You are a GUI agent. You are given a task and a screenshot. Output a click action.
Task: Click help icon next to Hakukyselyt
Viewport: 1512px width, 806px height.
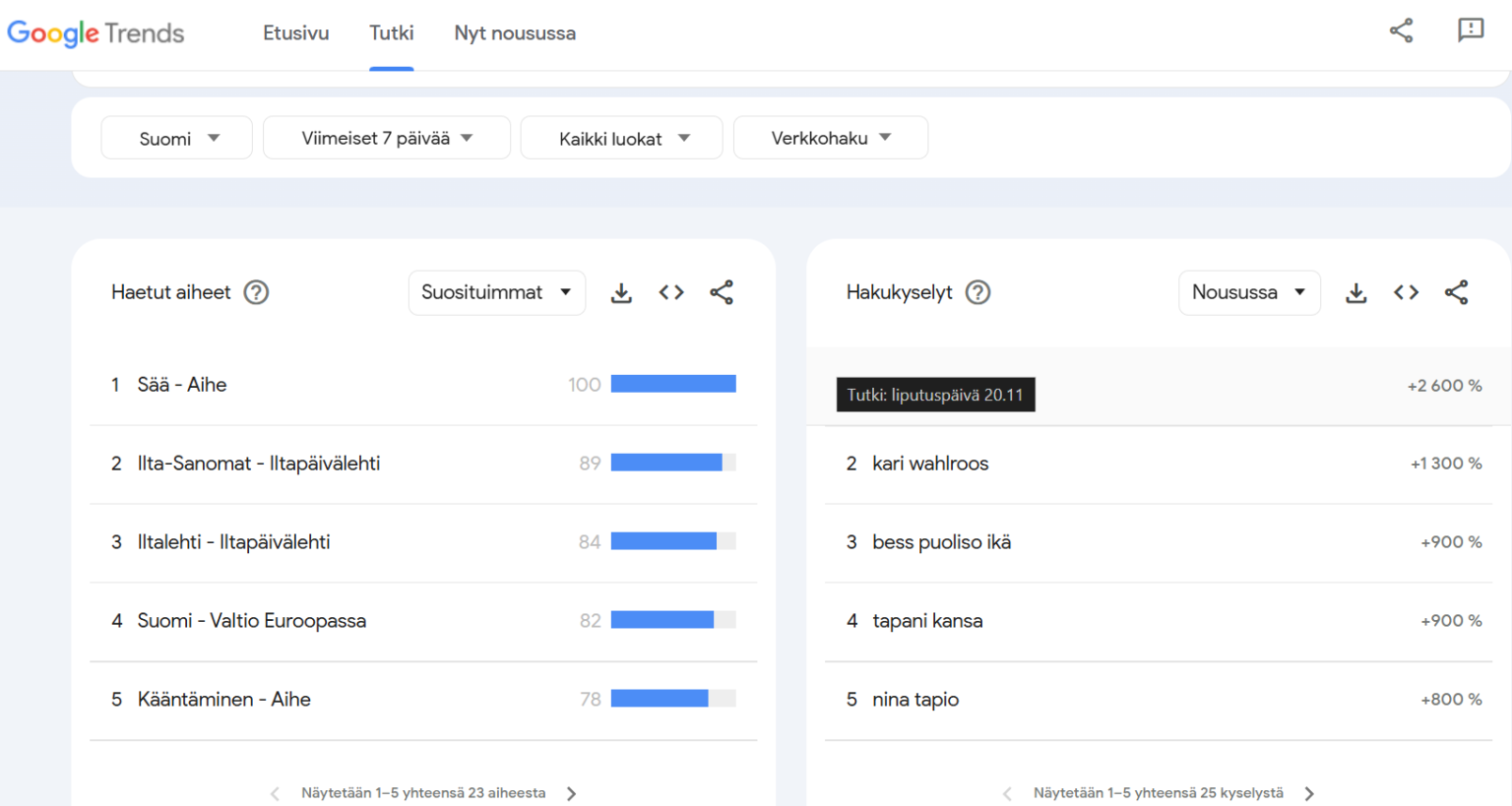point(977,292)
